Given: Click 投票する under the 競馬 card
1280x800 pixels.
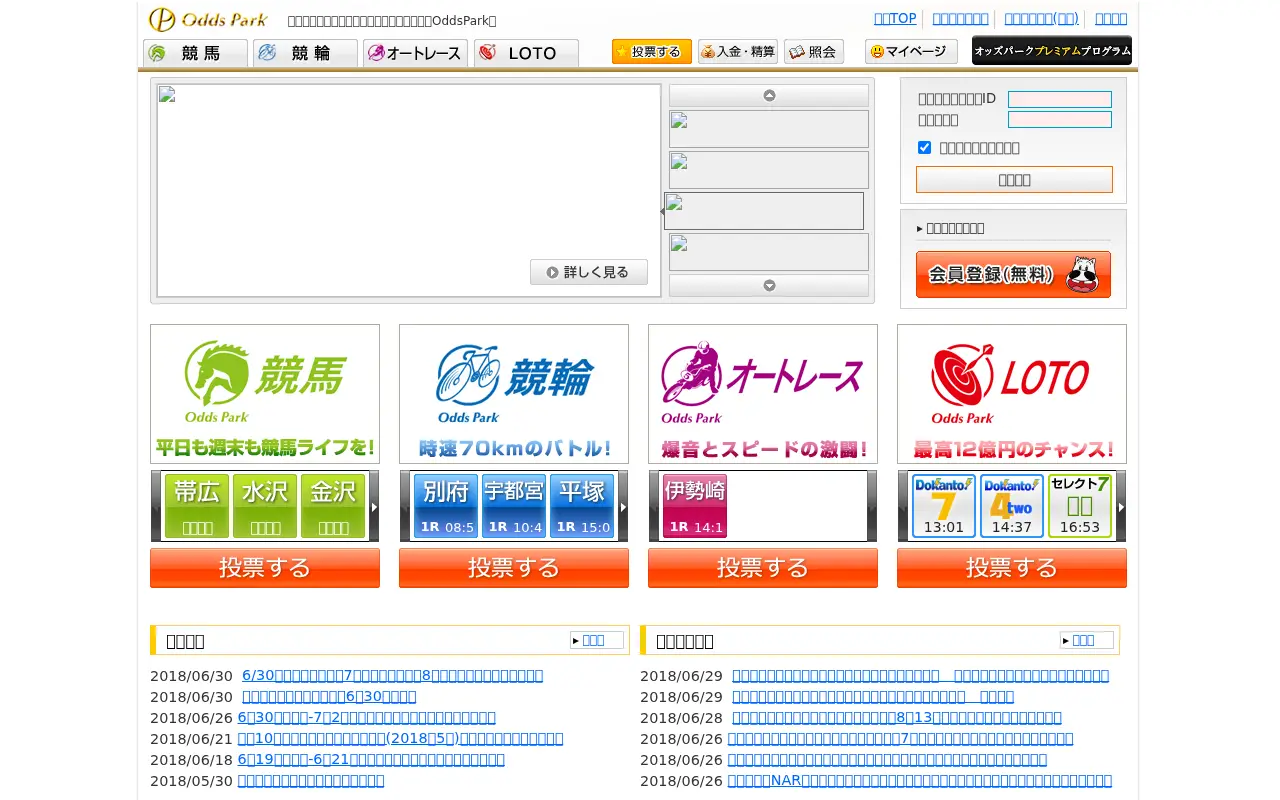Looking at the screenshot, I should pyautogui.click(x=265, y=568).
